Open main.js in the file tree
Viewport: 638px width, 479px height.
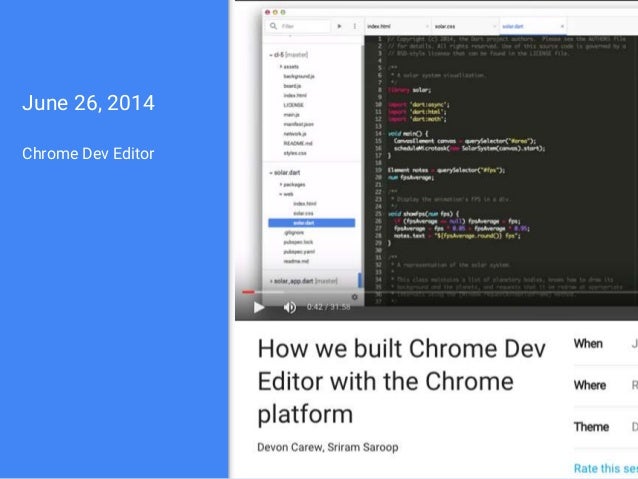click(291, 115)
